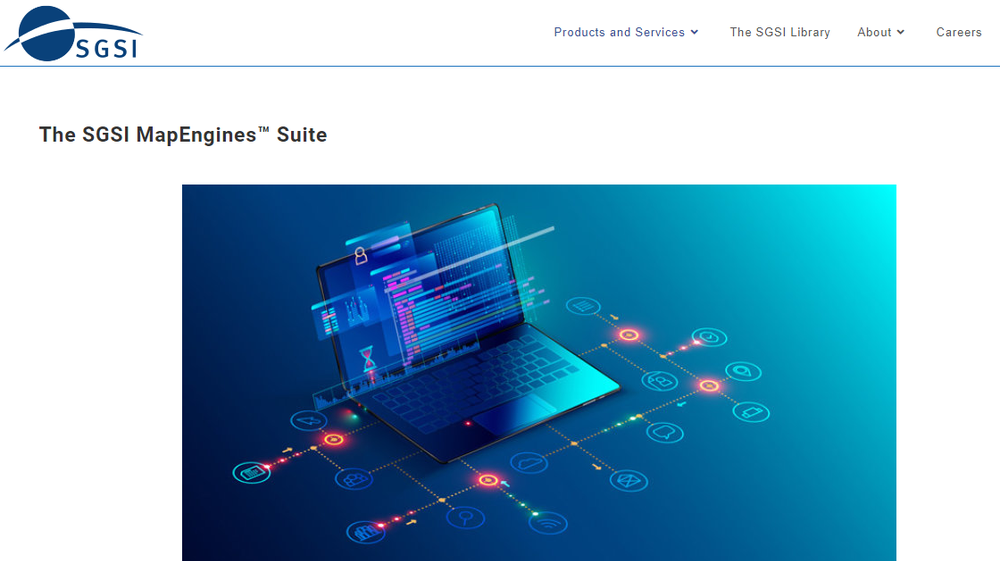
Task: Click the SGSI logo in the header
Action: click(x=73, y=33)
